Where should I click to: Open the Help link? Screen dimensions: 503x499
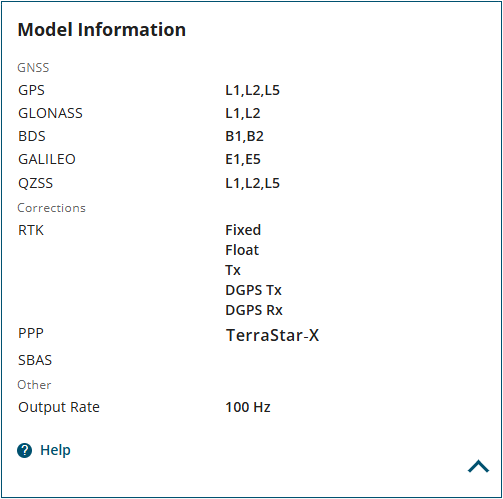click(x=55, y=450)
